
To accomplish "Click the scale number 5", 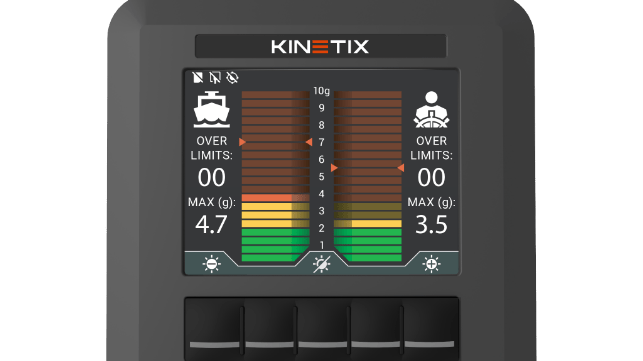I will (322, 176).
